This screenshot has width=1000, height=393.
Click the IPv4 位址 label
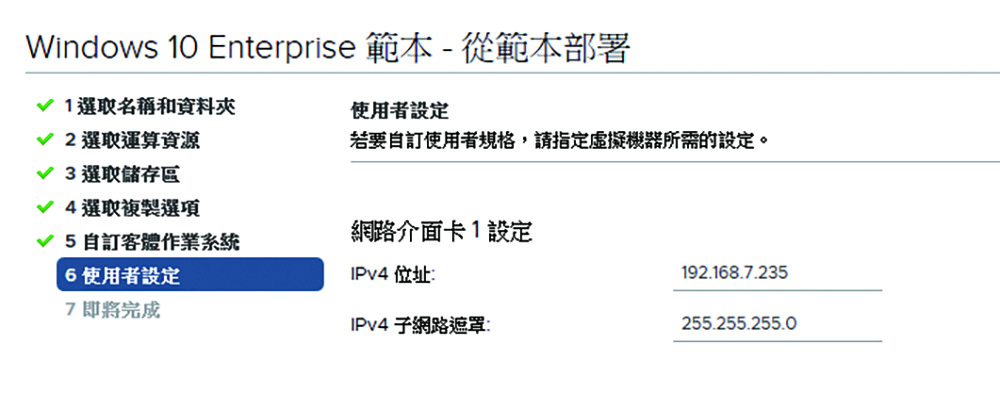tap(393, 275)
